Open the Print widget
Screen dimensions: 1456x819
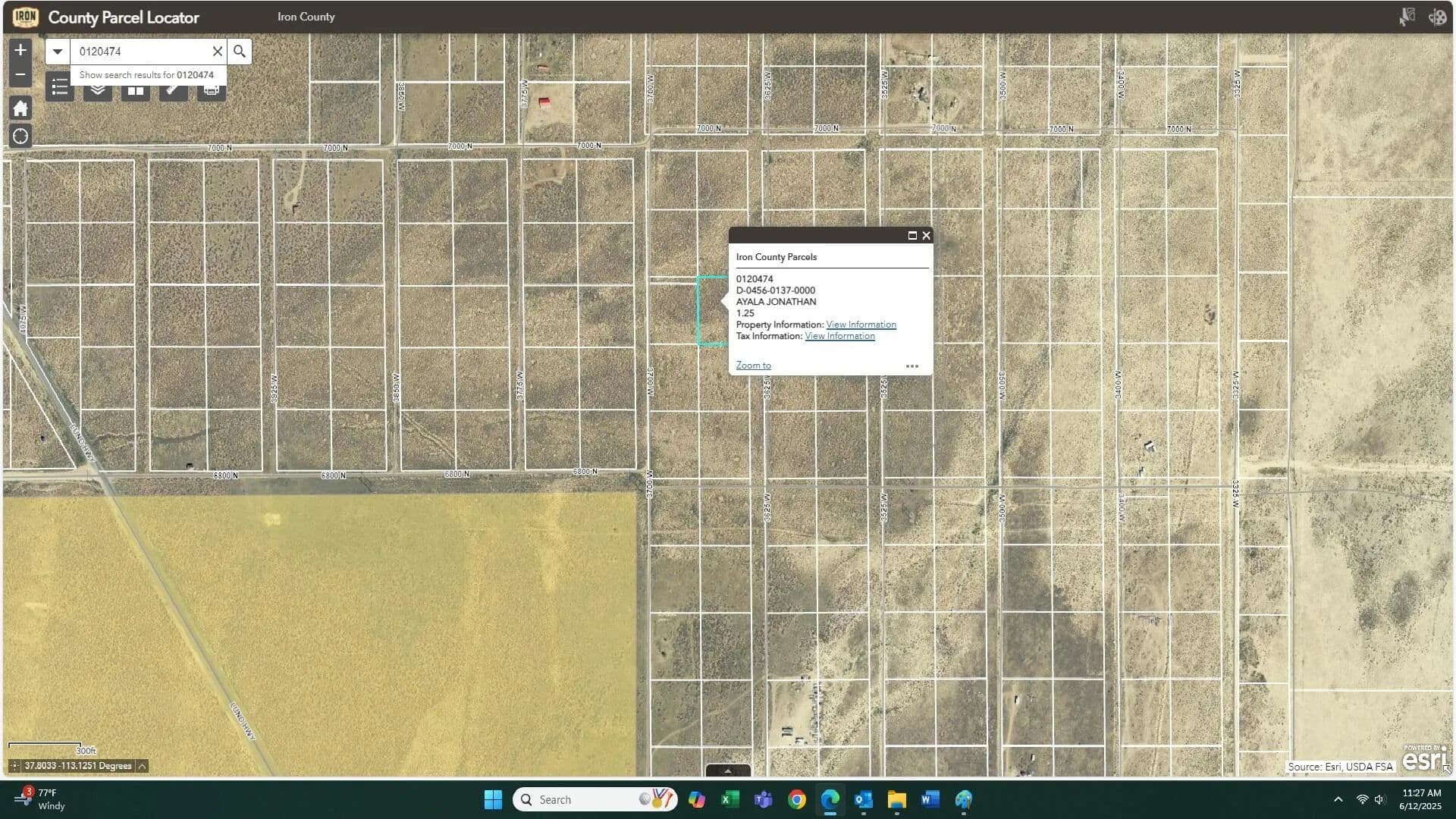(212, 92)
